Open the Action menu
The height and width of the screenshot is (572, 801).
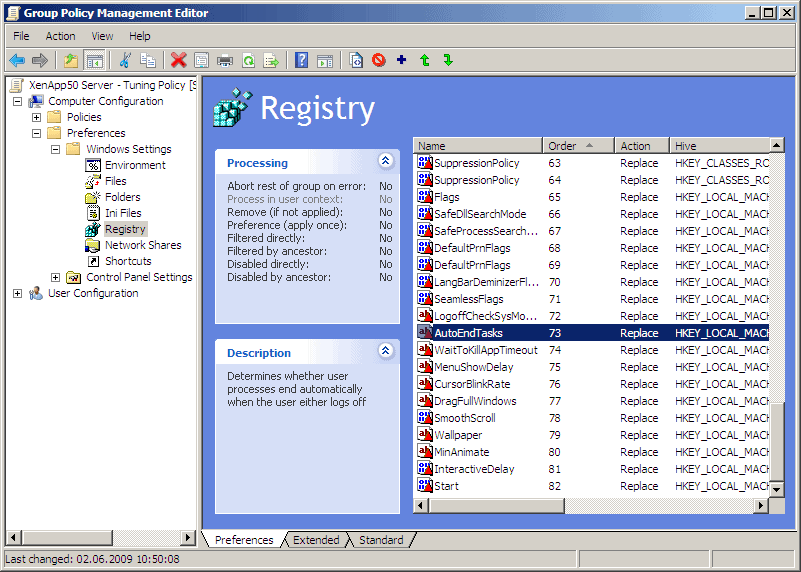tap(60, 36)
